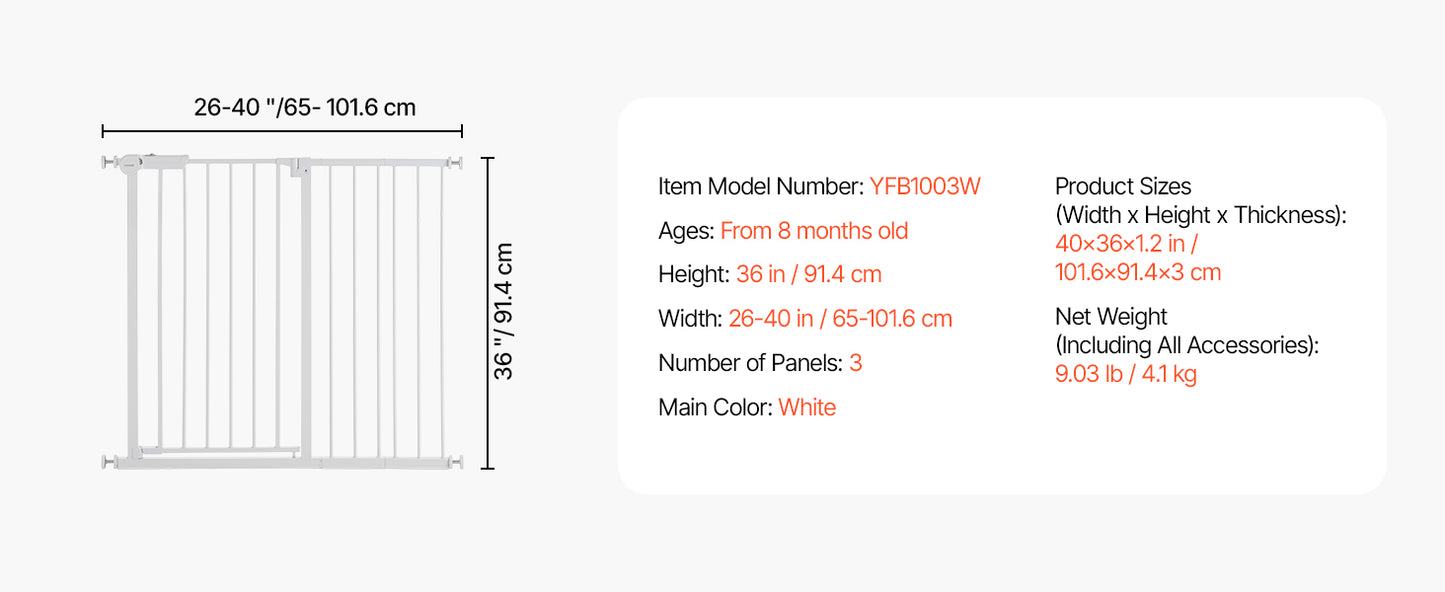Click the baby gate product illustration
This screenshot has width=1445, height=592.
pos(282,312)
